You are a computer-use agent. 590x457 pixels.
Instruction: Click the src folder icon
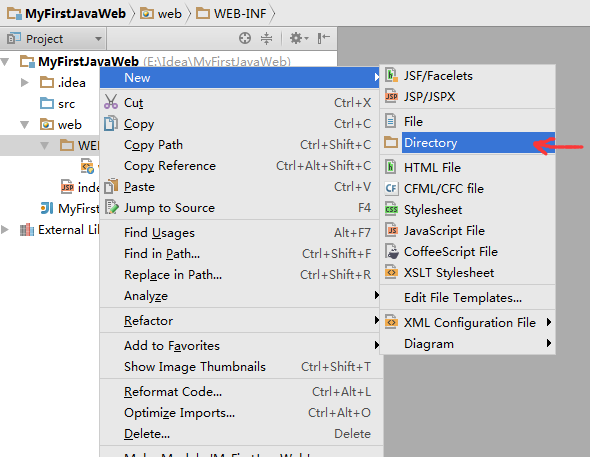pos(47,103)
